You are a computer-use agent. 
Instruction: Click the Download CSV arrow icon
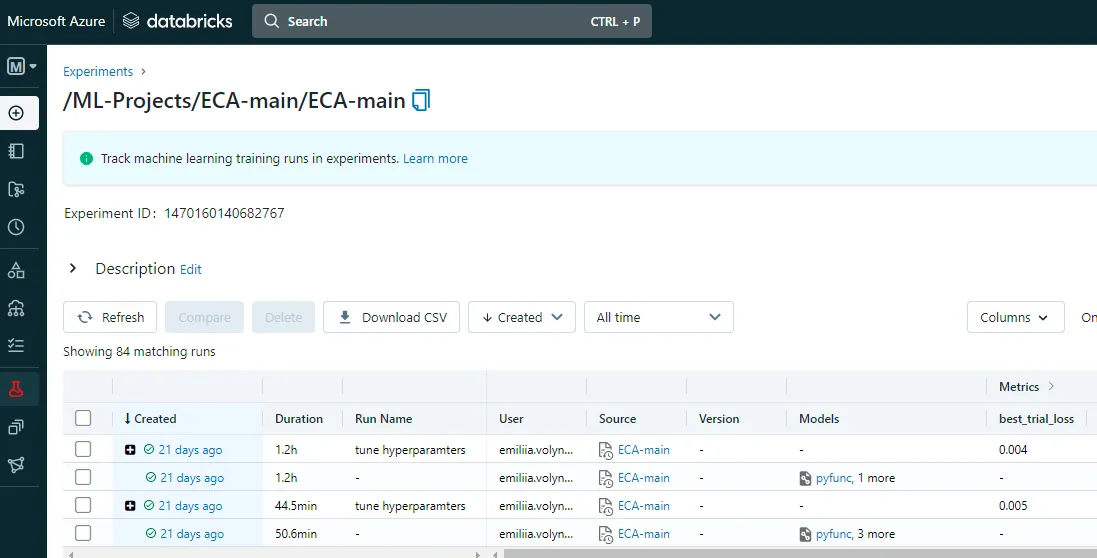point(345,317)
